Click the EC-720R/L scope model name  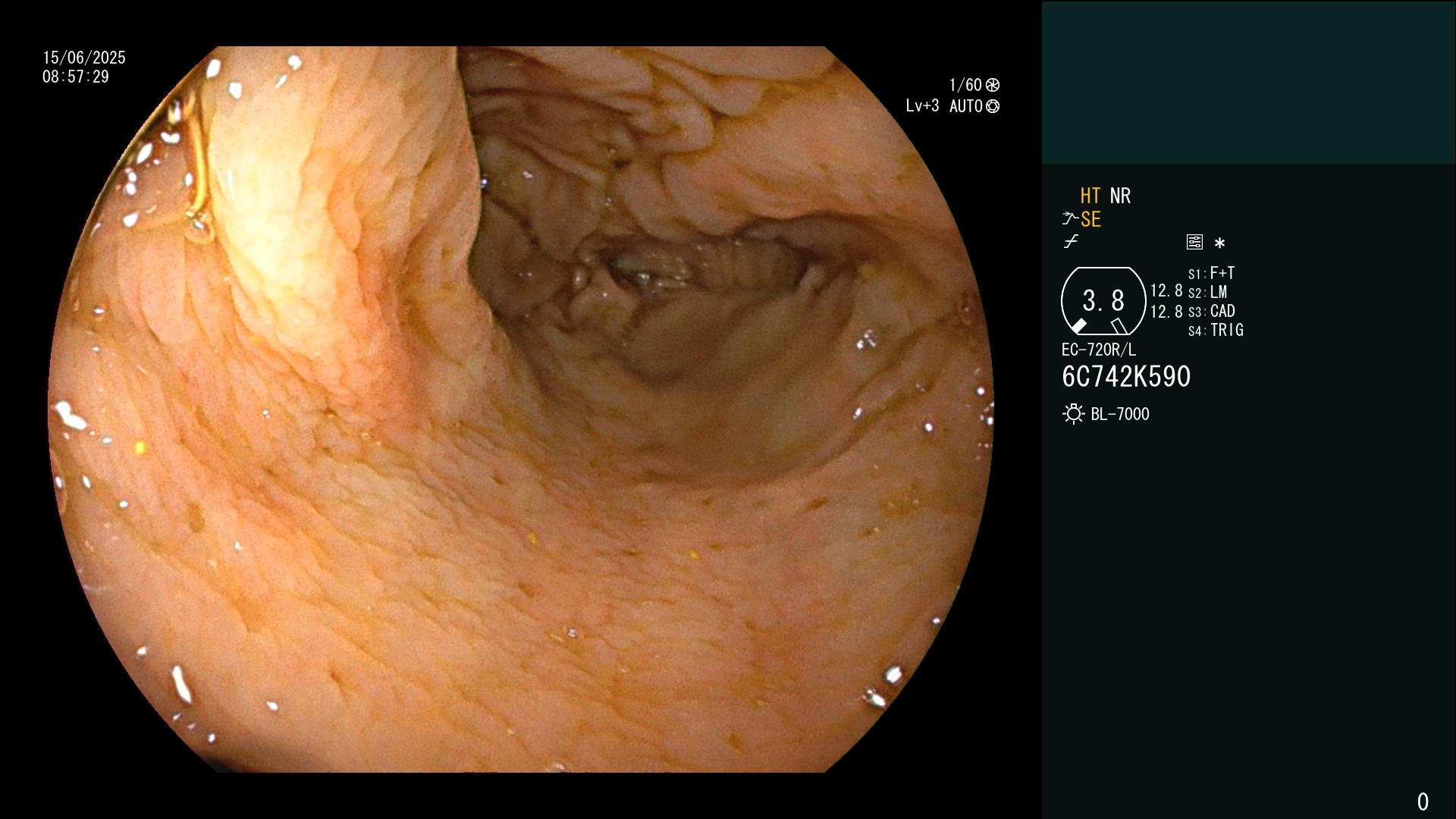pyautogui.click(x=1099, y=350)
